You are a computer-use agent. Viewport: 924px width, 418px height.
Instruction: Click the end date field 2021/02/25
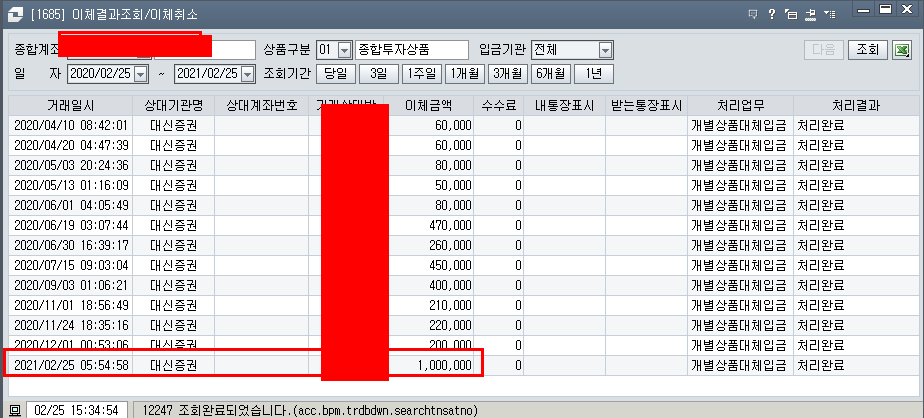click(208, 74)
